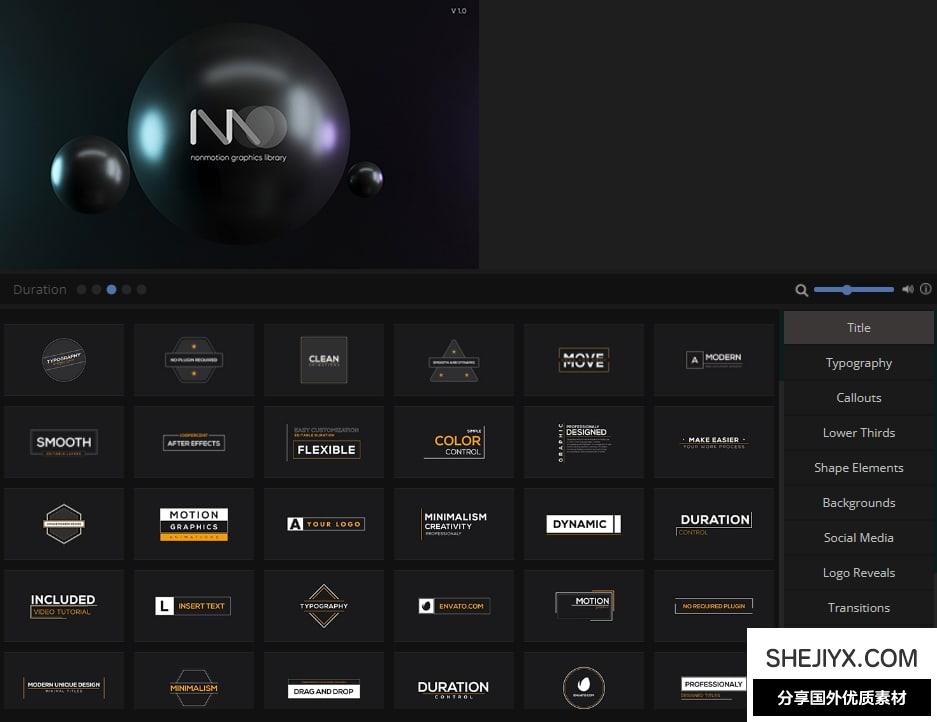Open the Transitions category

858,608
